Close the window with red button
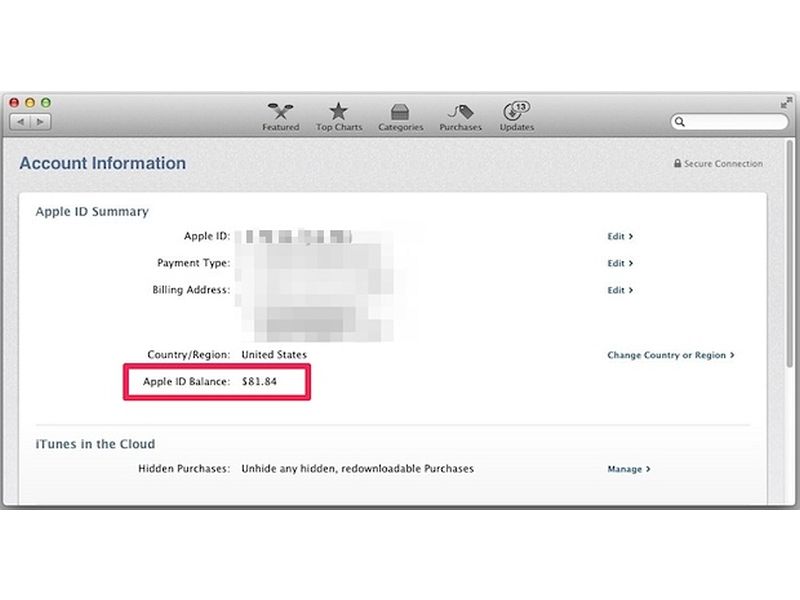The height and width of the screenshot is (600, 800). pyautogui.click(x=14, y=103)
